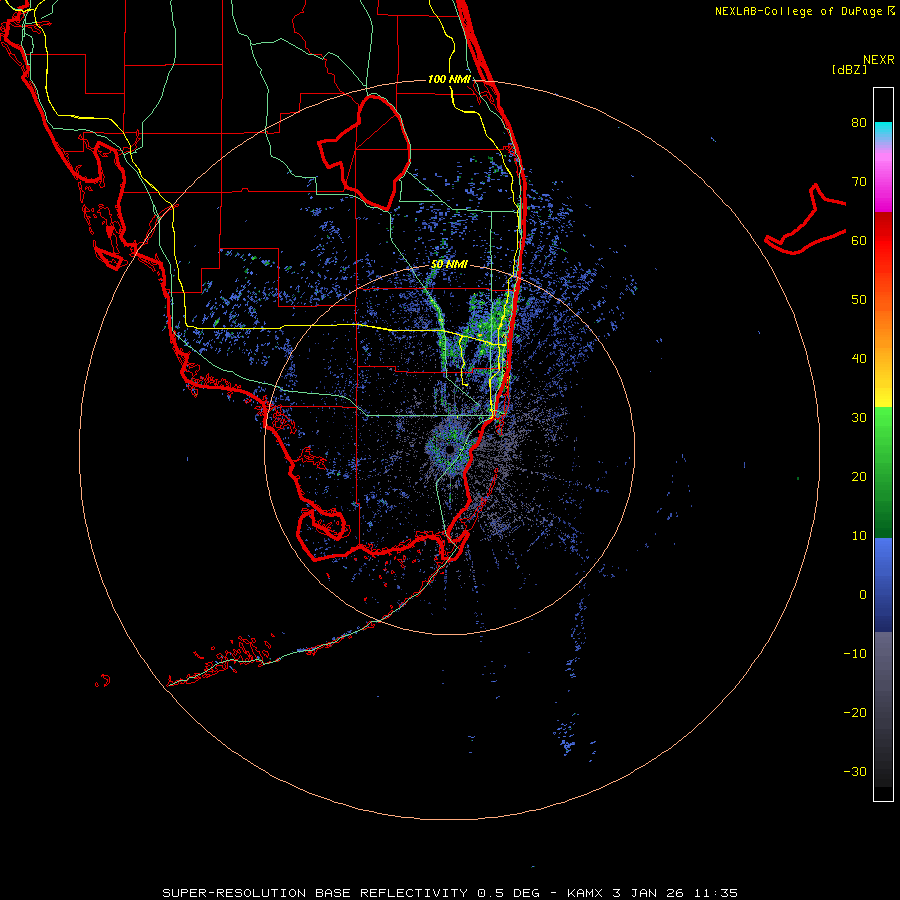This screenshot has width=900, height=900.
Task: Click the 20 value on the dBZ scale
Action: pyautogui.click(x=859, y=477)
